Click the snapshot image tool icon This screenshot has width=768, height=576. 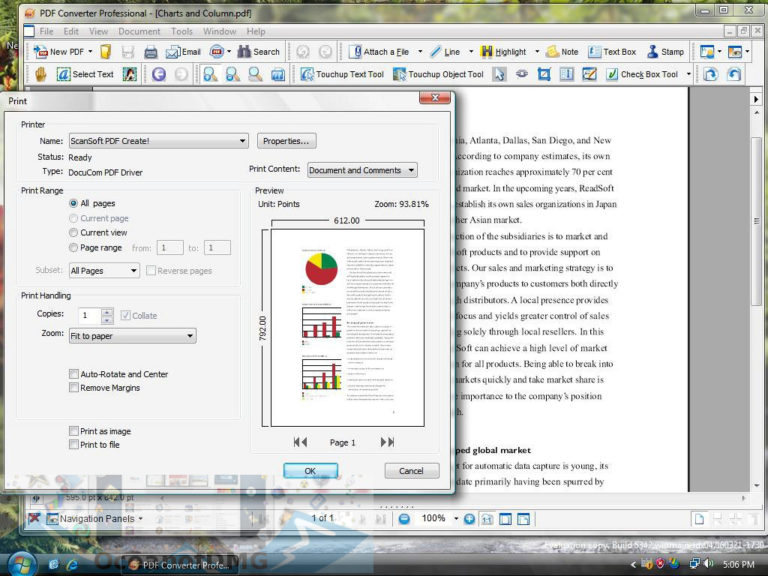[x=130, y=74]
